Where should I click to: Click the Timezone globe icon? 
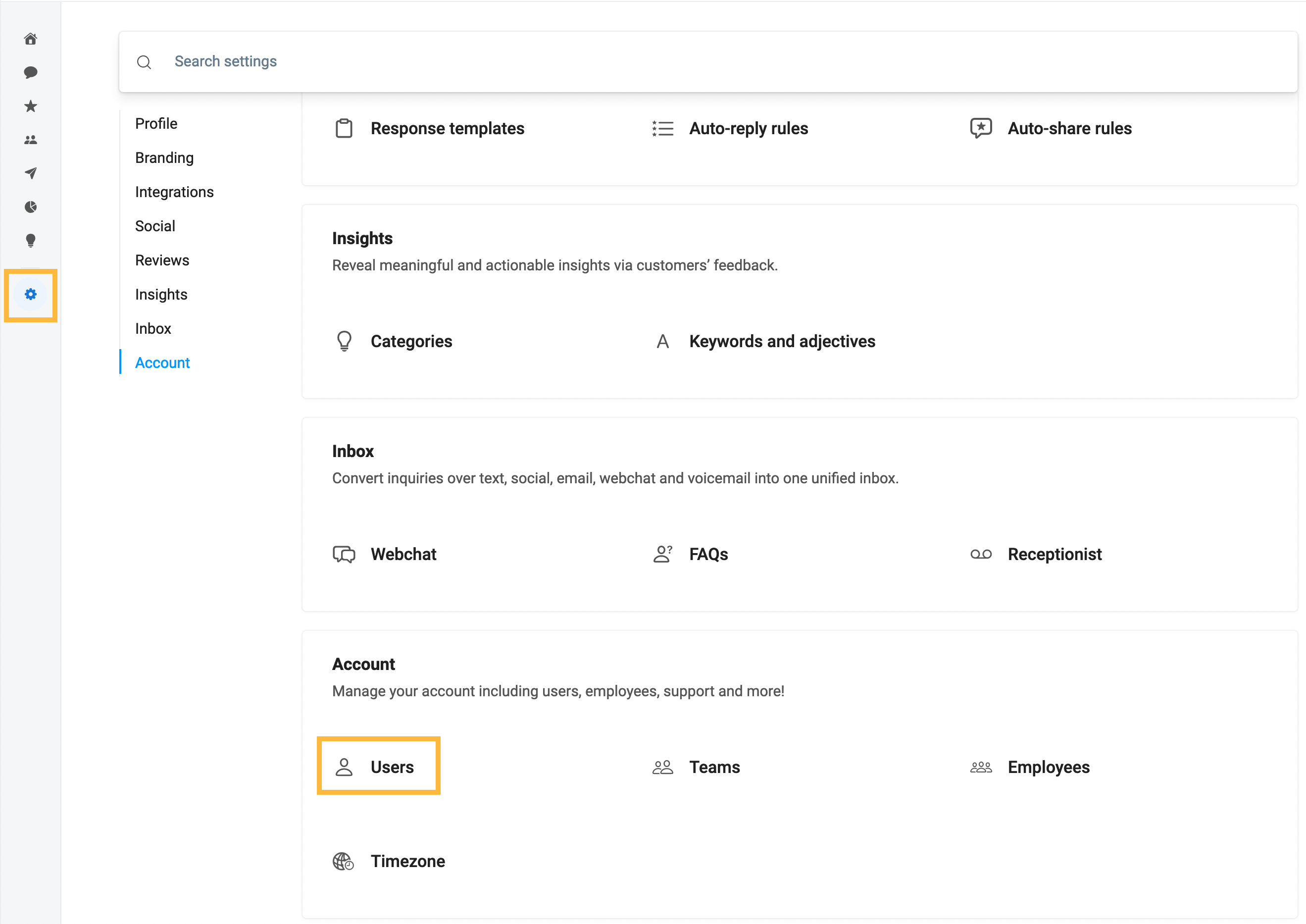click(x=344, y=862)
